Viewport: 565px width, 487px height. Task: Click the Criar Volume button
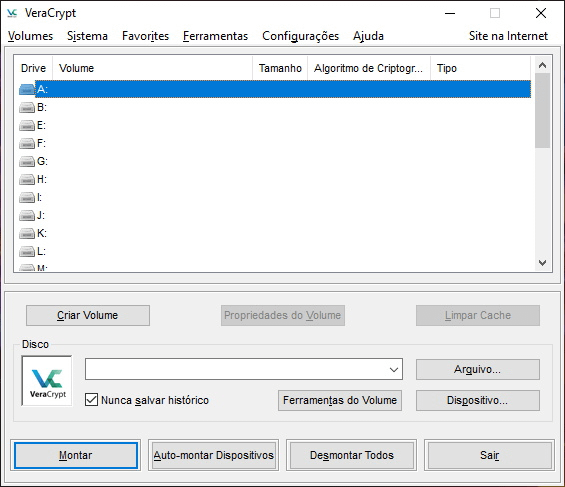point(88,315)
